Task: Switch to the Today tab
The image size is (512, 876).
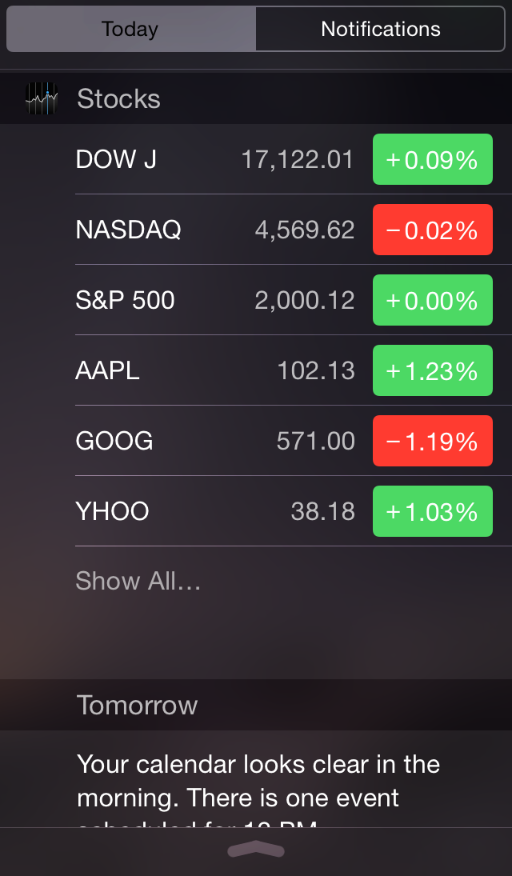Action: click(130, 29)
